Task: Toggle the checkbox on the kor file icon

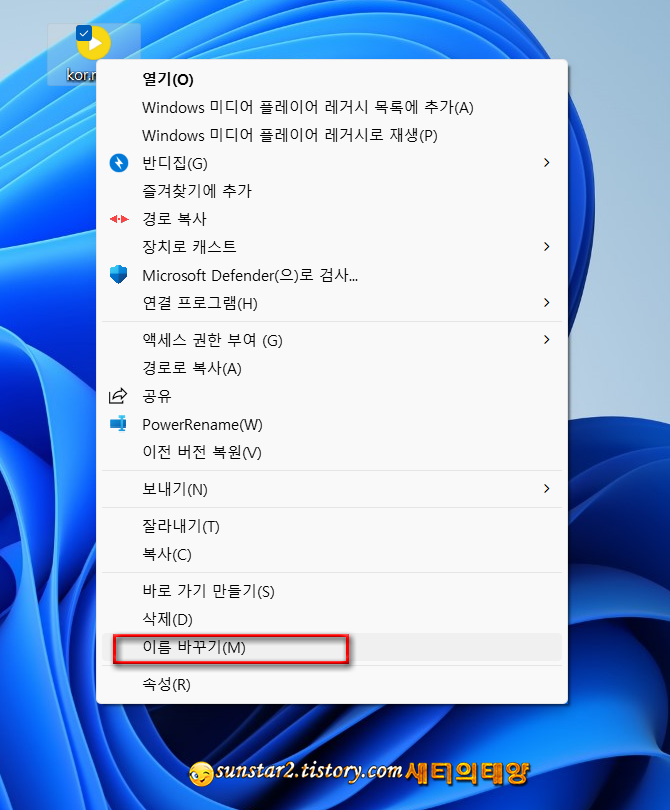Action: coord(84,34)
